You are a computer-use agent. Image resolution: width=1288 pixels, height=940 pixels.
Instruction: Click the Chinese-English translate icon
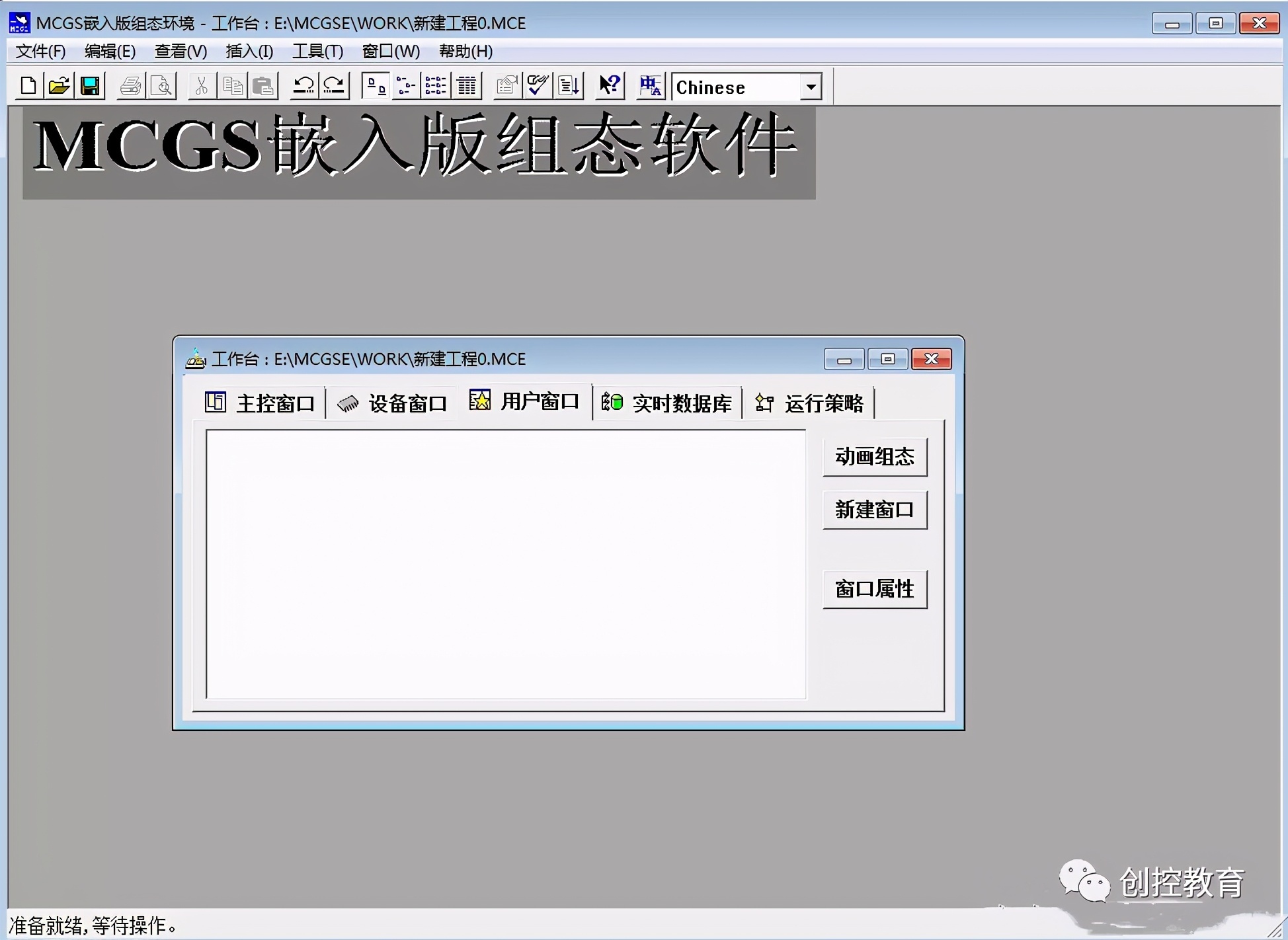click(x=649, y=85)
